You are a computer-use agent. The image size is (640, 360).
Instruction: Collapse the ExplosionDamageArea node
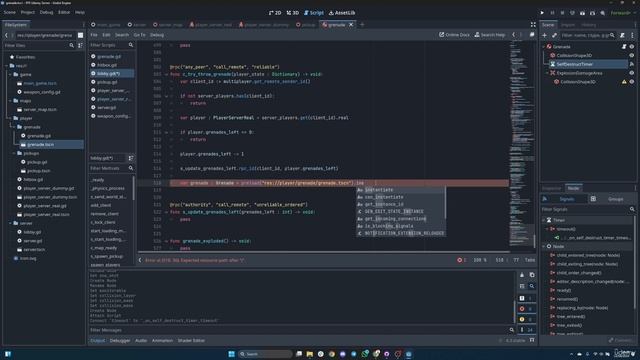click(x=547, y=73)
